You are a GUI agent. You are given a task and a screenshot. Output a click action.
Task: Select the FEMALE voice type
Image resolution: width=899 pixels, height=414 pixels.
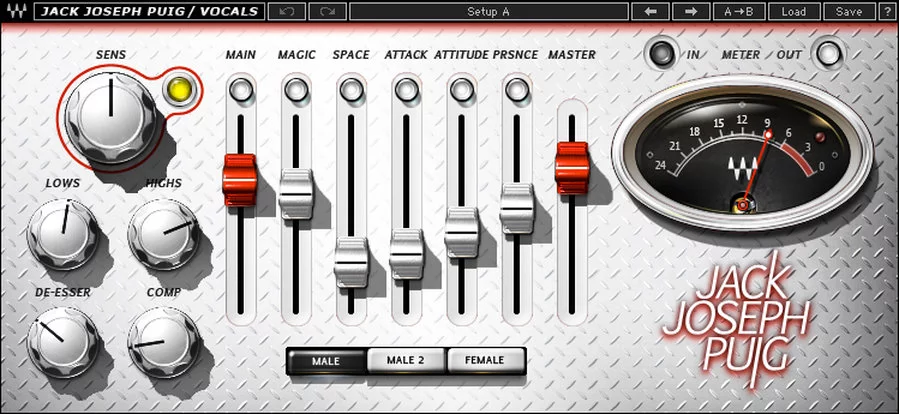point(485,361)
